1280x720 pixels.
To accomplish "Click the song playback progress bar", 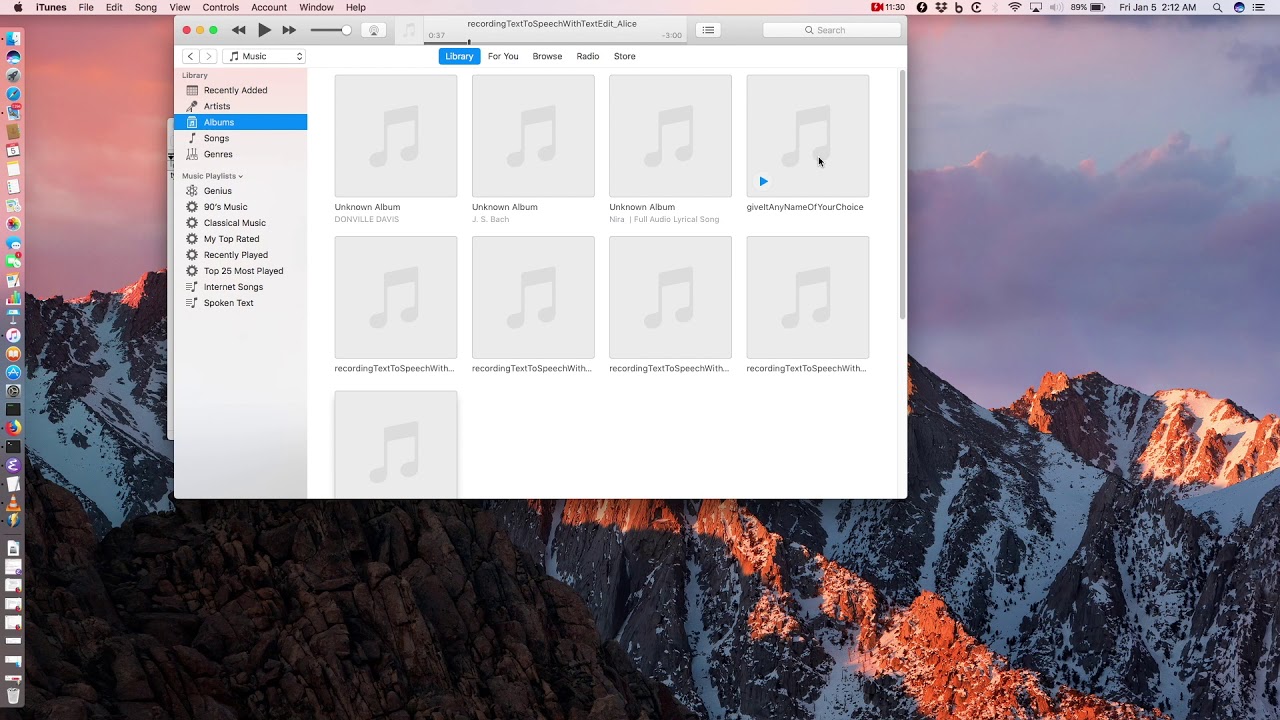I will click(x=555, y=43).
